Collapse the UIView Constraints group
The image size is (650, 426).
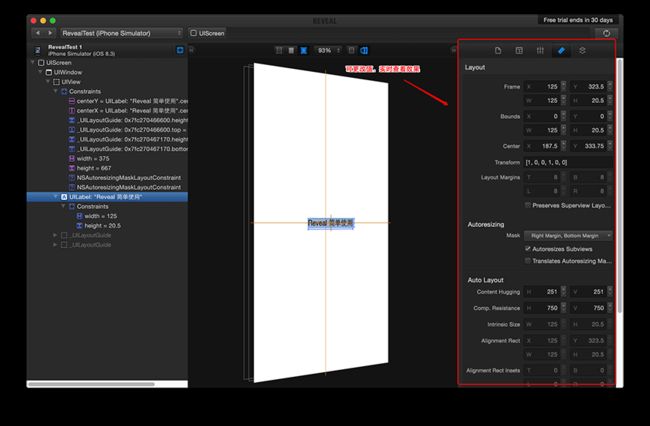point(56,91)
